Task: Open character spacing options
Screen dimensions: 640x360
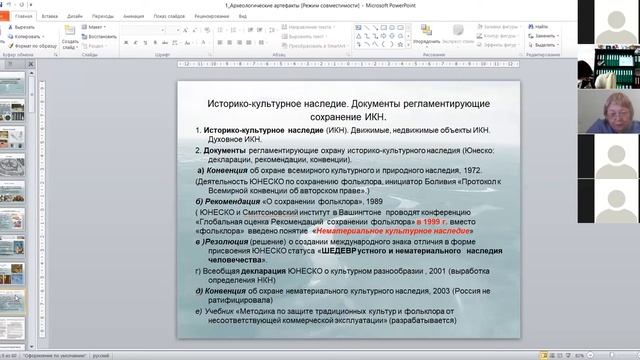Action: point(176,42)
